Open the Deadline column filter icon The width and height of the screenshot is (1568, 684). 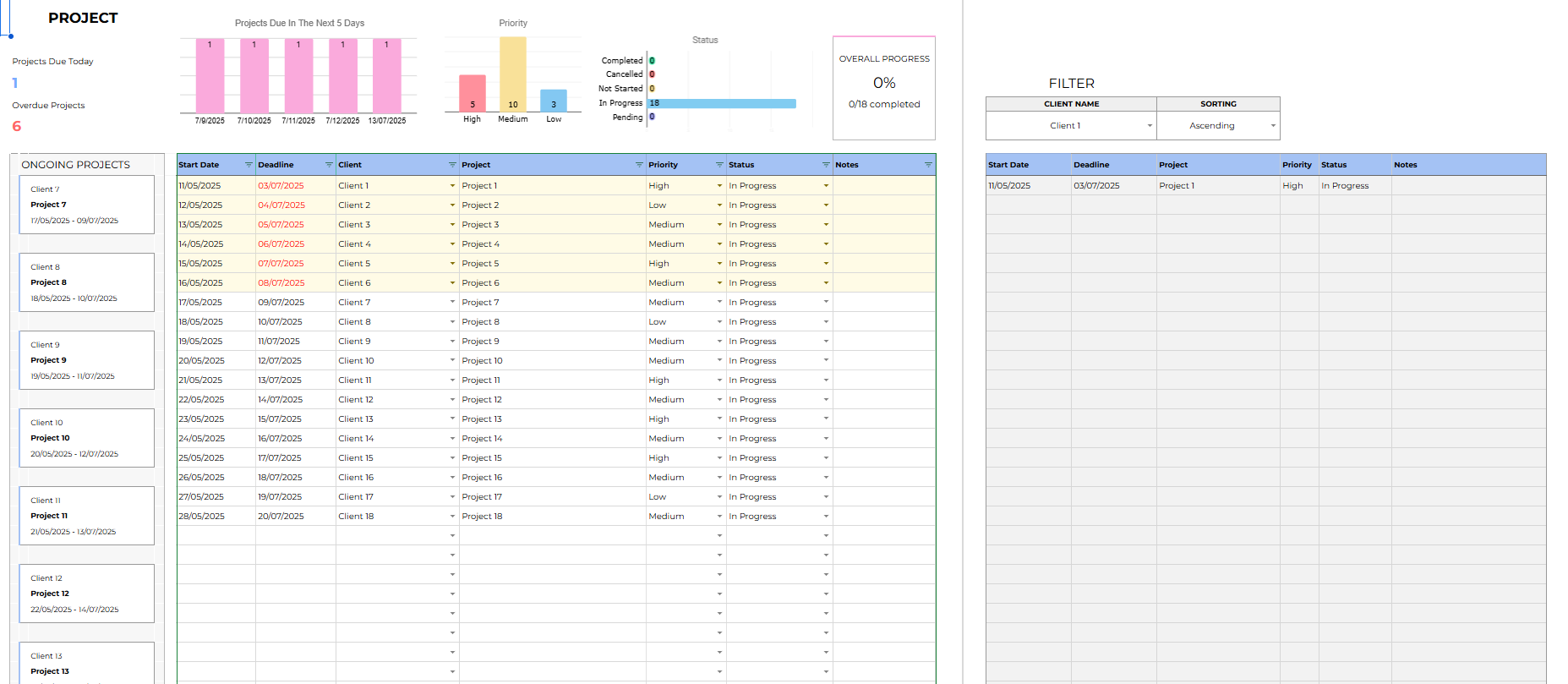click(329, 165)
